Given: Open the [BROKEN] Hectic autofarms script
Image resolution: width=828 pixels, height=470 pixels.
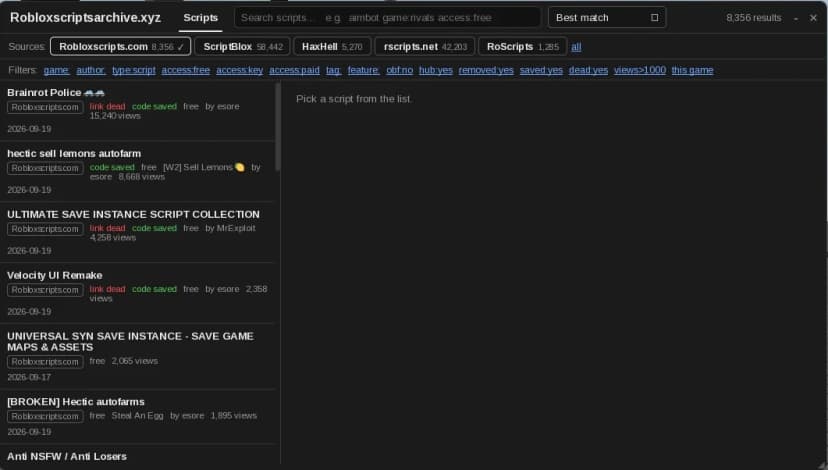Looking at the screenshot, I should 137,417.
